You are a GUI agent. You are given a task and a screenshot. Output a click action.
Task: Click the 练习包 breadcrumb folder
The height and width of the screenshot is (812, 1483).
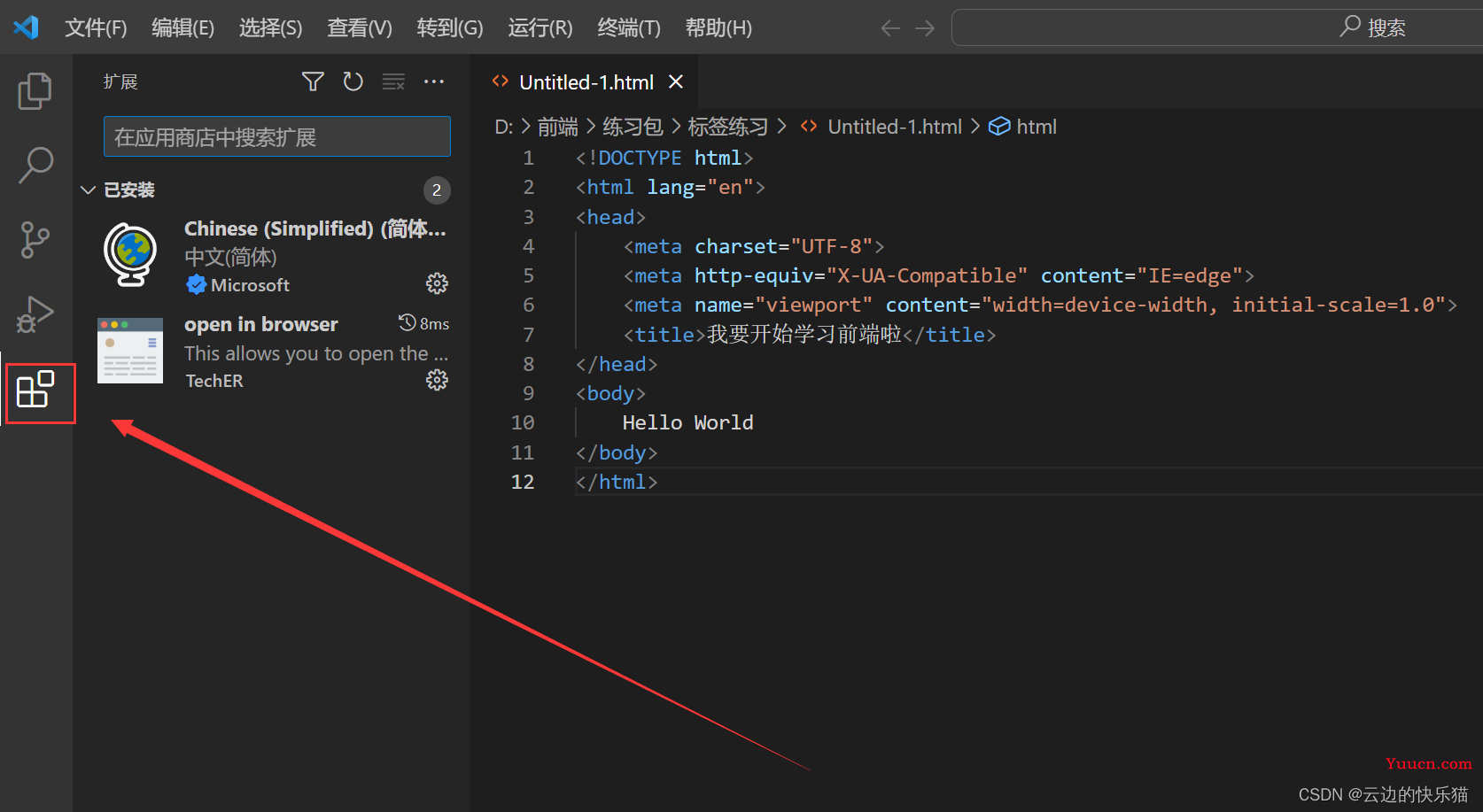pos(633,127)
